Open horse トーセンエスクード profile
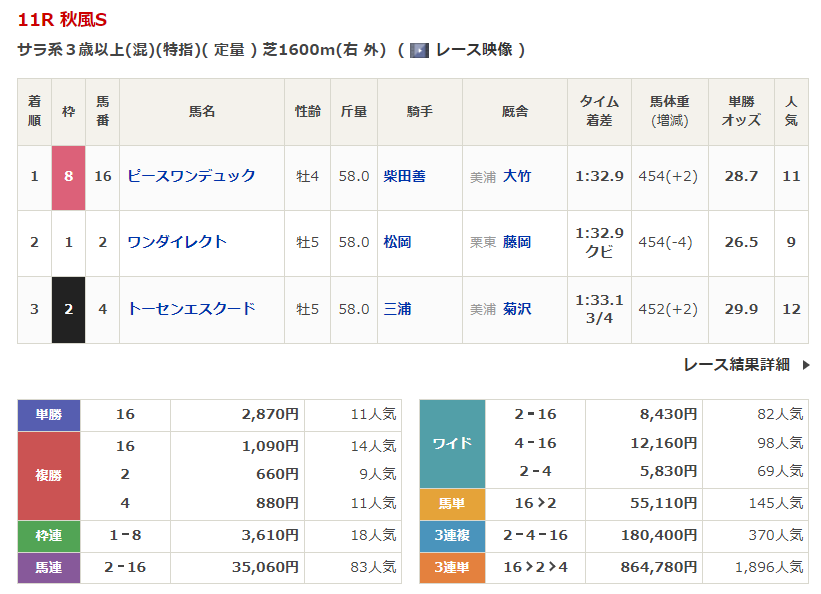The height and width of the screenshot is (594, 821). click(x=191, y=309)
